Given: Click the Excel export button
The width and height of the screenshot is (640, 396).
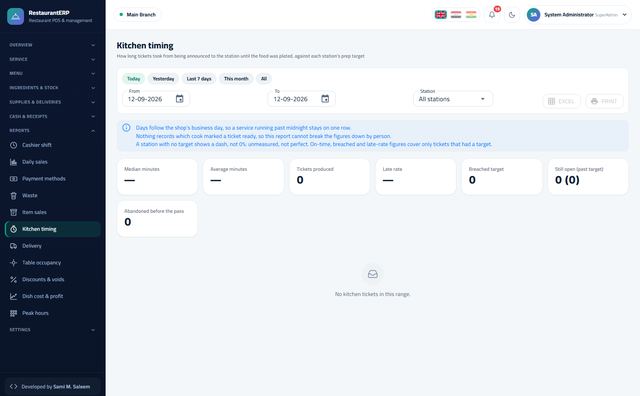Looking at the screenshot, I should click(561, 101).
